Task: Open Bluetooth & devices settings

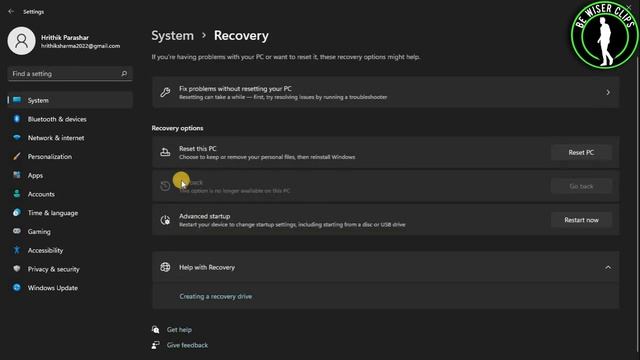Action: (x=70, y=119)
